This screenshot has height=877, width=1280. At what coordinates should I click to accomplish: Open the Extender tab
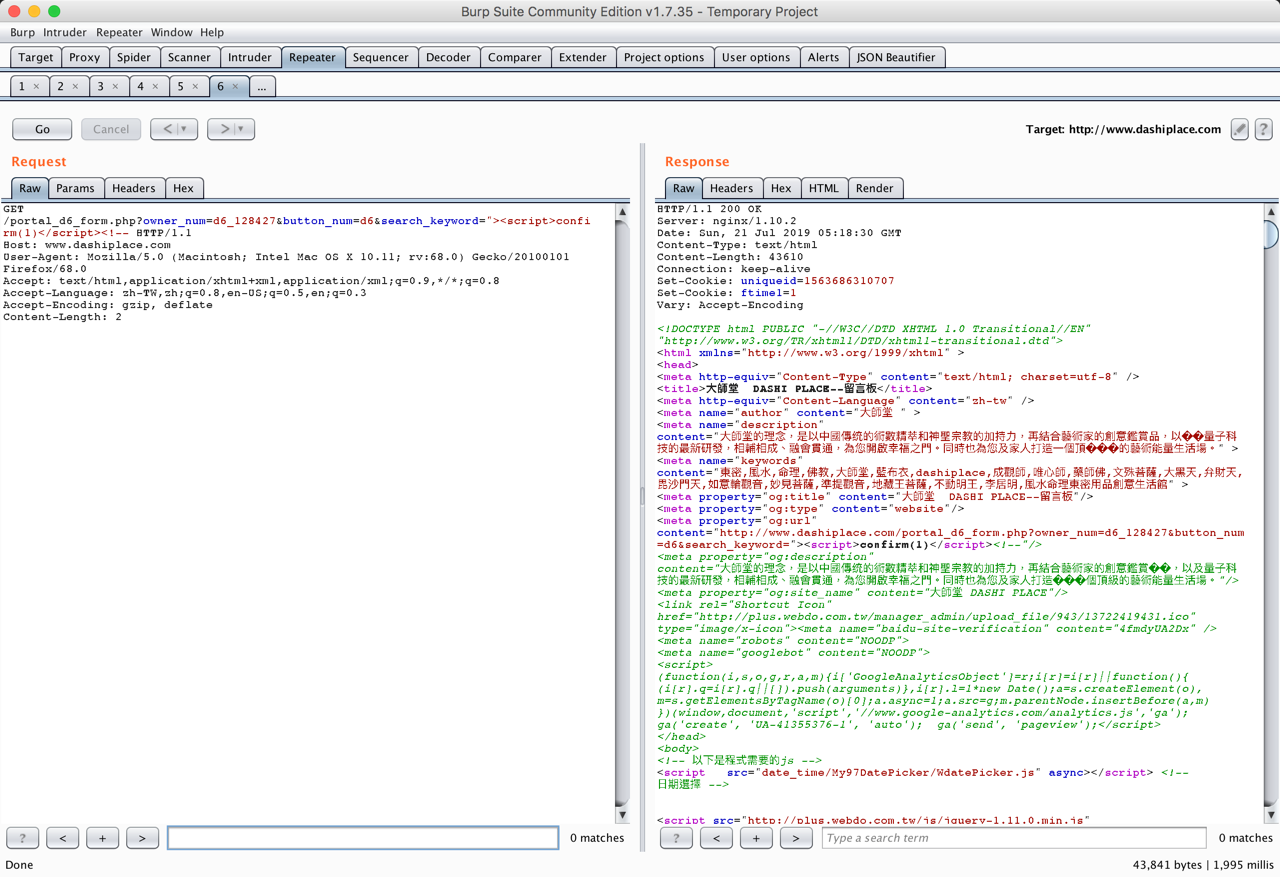coord(583,58)
